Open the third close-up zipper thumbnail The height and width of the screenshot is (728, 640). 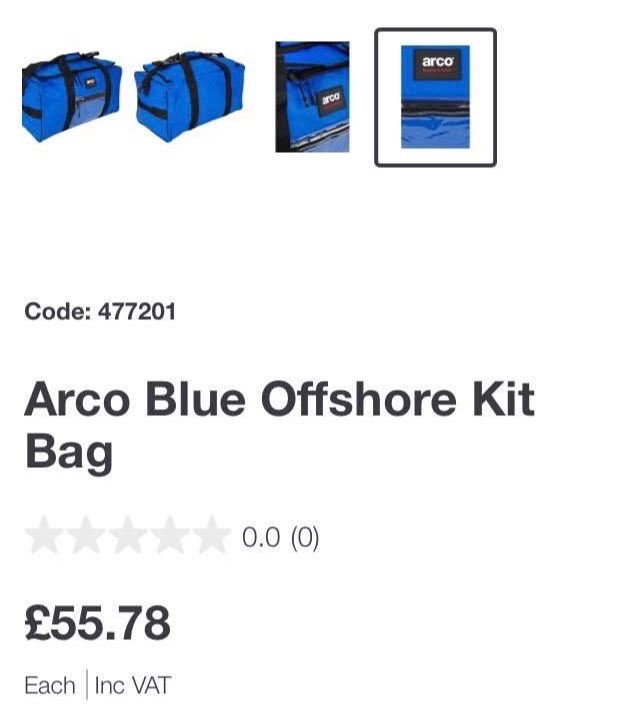[312, 97]
